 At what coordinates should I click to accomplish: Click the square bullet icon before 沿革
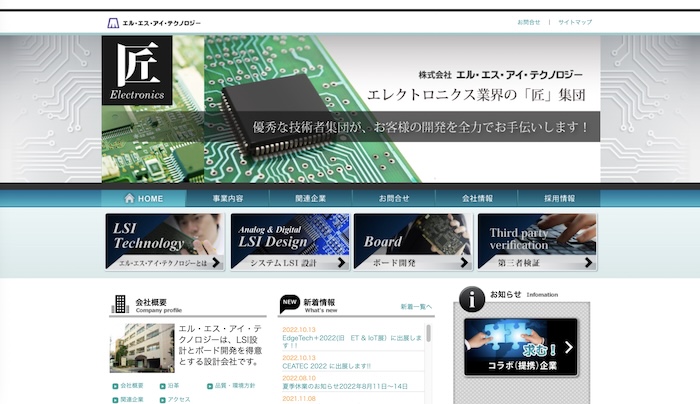[x=162, y=386]
